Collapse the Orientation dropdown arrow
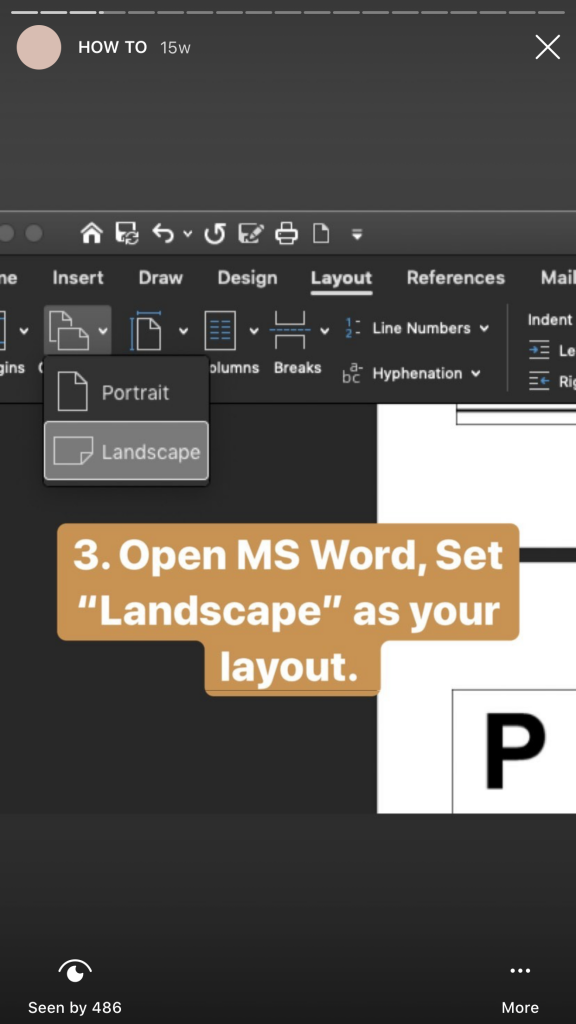 [x=103, y=330]
